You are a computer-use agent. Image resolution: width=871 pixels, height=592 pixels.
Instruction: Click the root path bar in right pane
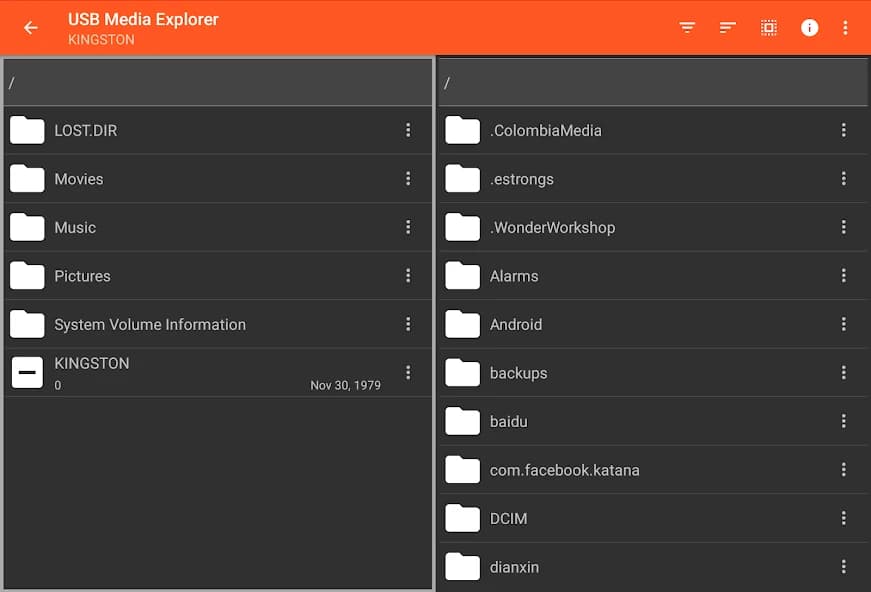coord(652,82)
